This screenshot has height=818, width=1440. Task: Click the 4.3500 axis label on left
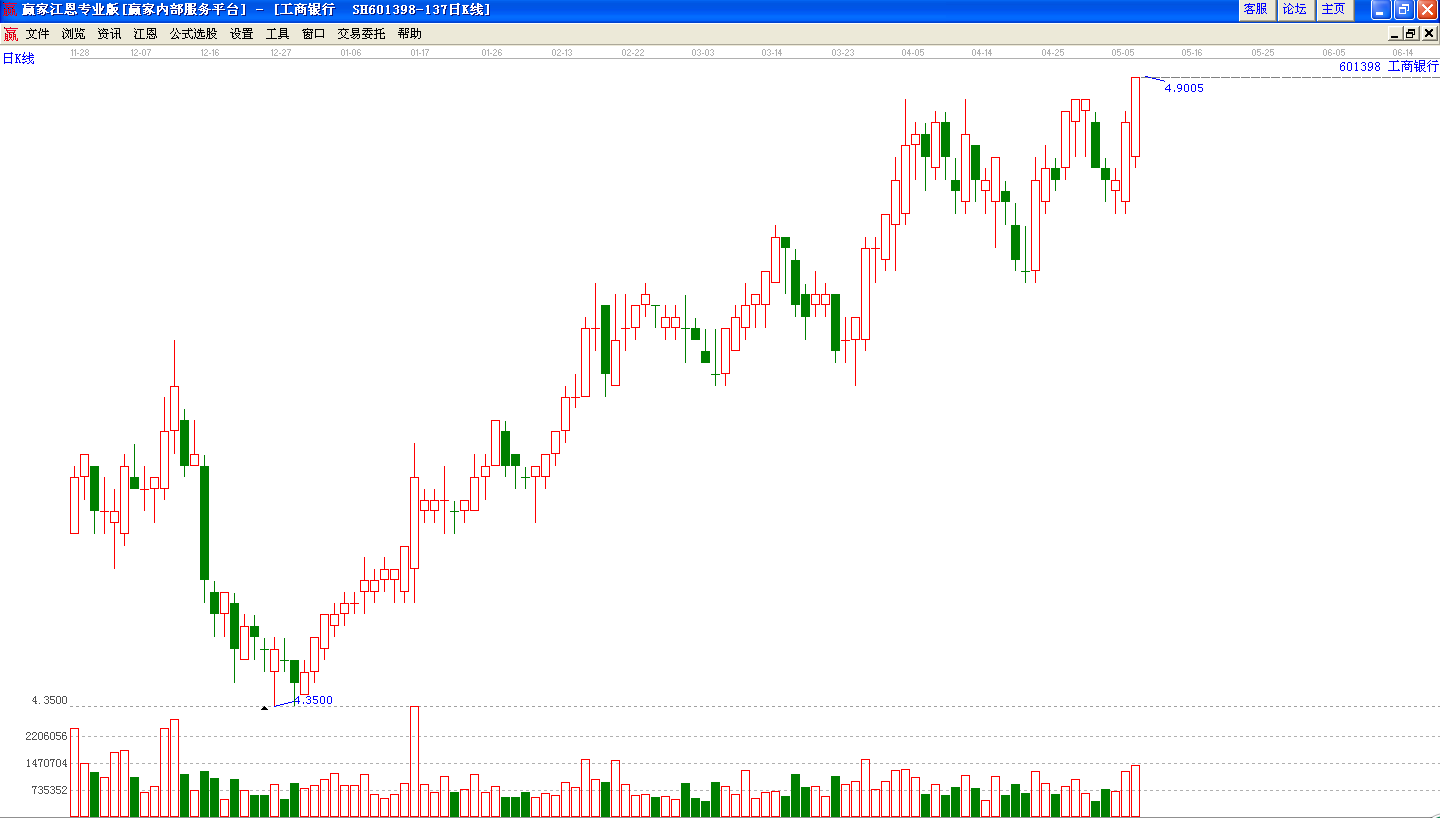tap(50, 700)
